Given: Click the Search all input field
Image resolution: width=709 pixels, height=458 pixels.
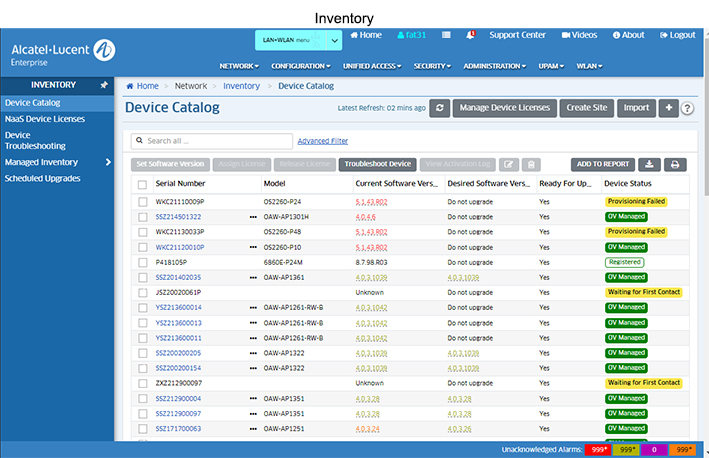Looking at the screenshot, I should (210, 141).
